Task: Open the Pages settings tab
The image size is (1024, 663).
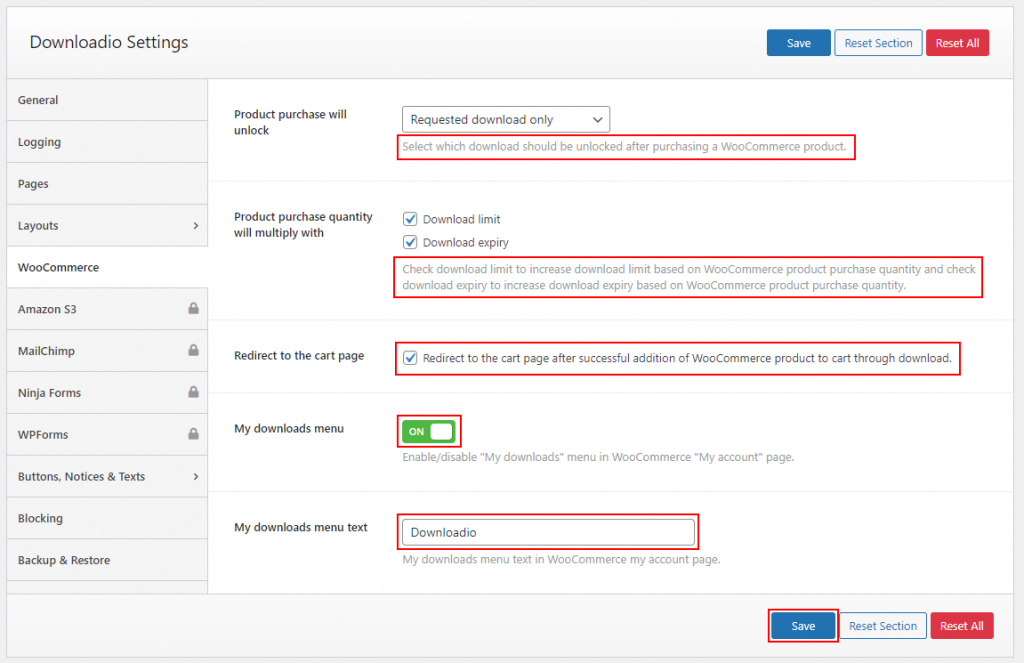Action: click(x=107, y=184)
